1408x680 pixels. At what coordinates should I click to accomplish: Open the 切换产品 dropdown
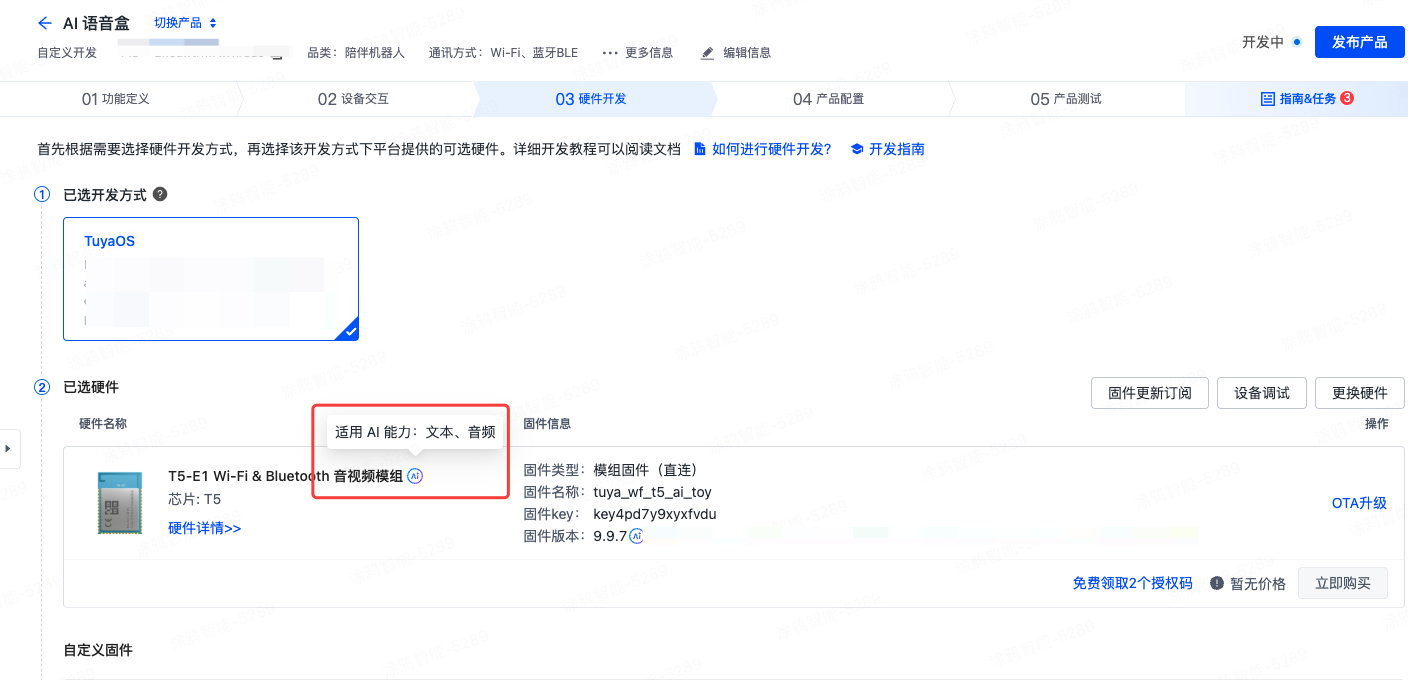(180, 22)
